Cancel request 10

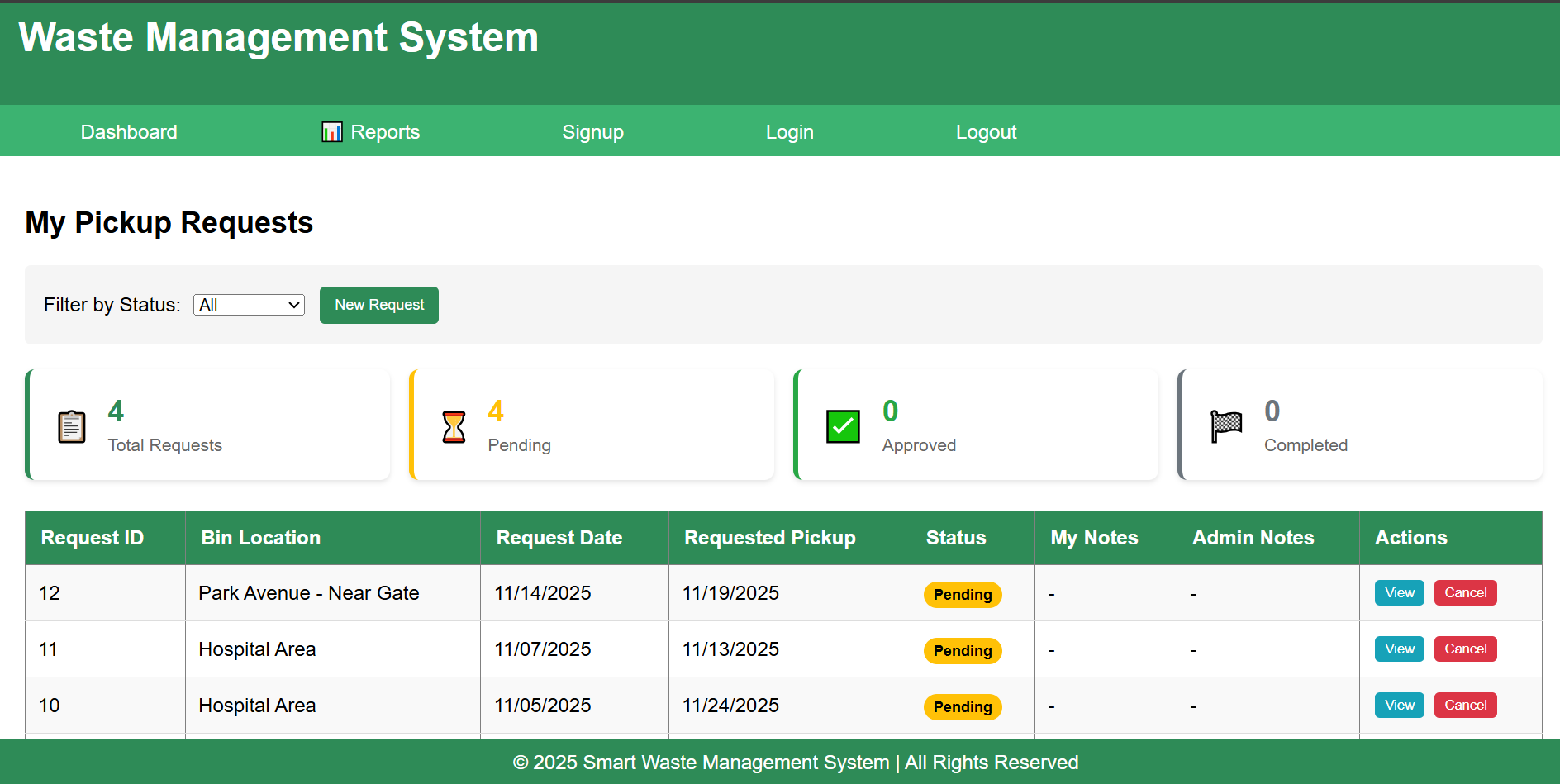pos(1465,705)
